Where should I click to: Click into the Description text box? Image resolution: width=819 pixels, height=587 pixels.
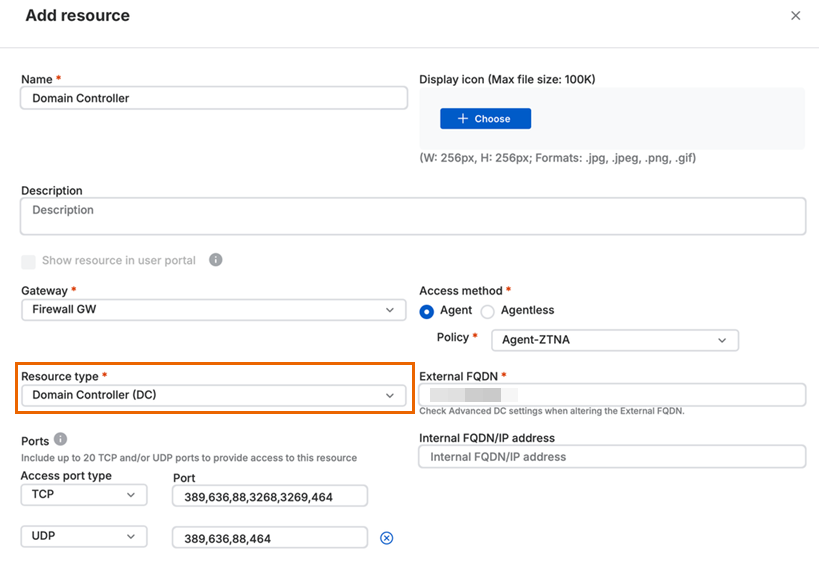coord(413,216)
